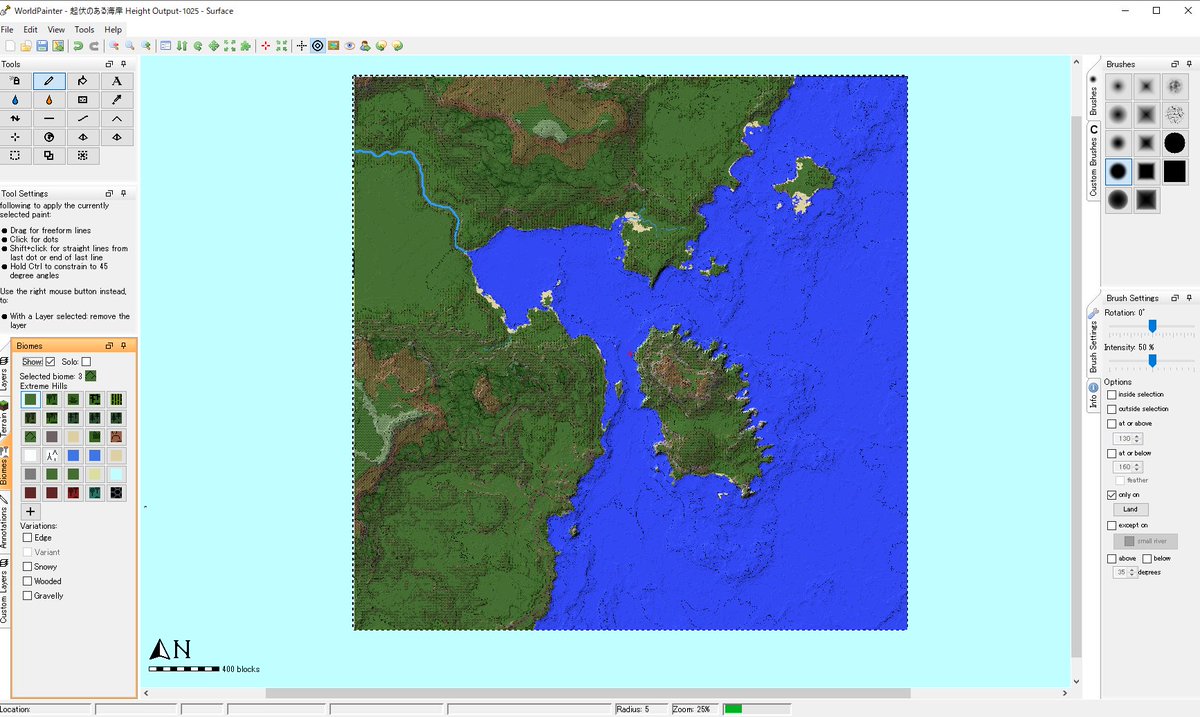Viewport: 1200px width, 717px height.
Task: Open the Help menu
Action: [113, 30]
